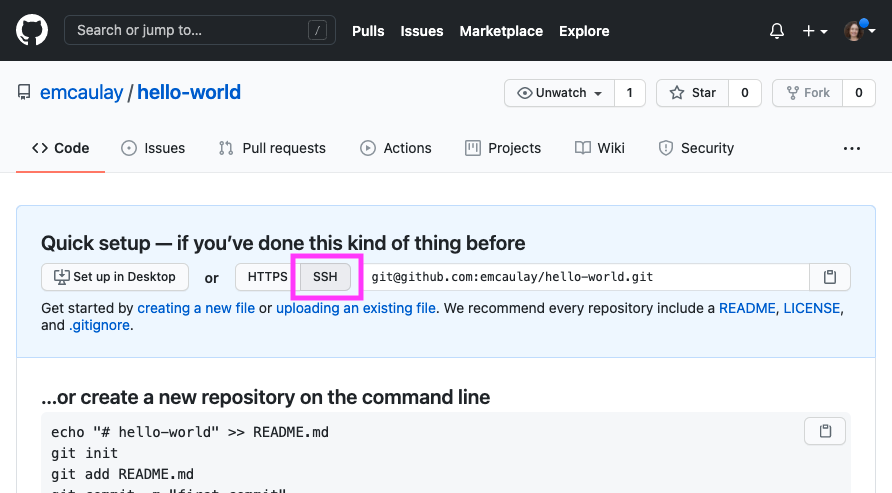Select the HTTPS clone option
Viewport: 892px width, 493px height.
coord(267,277)
